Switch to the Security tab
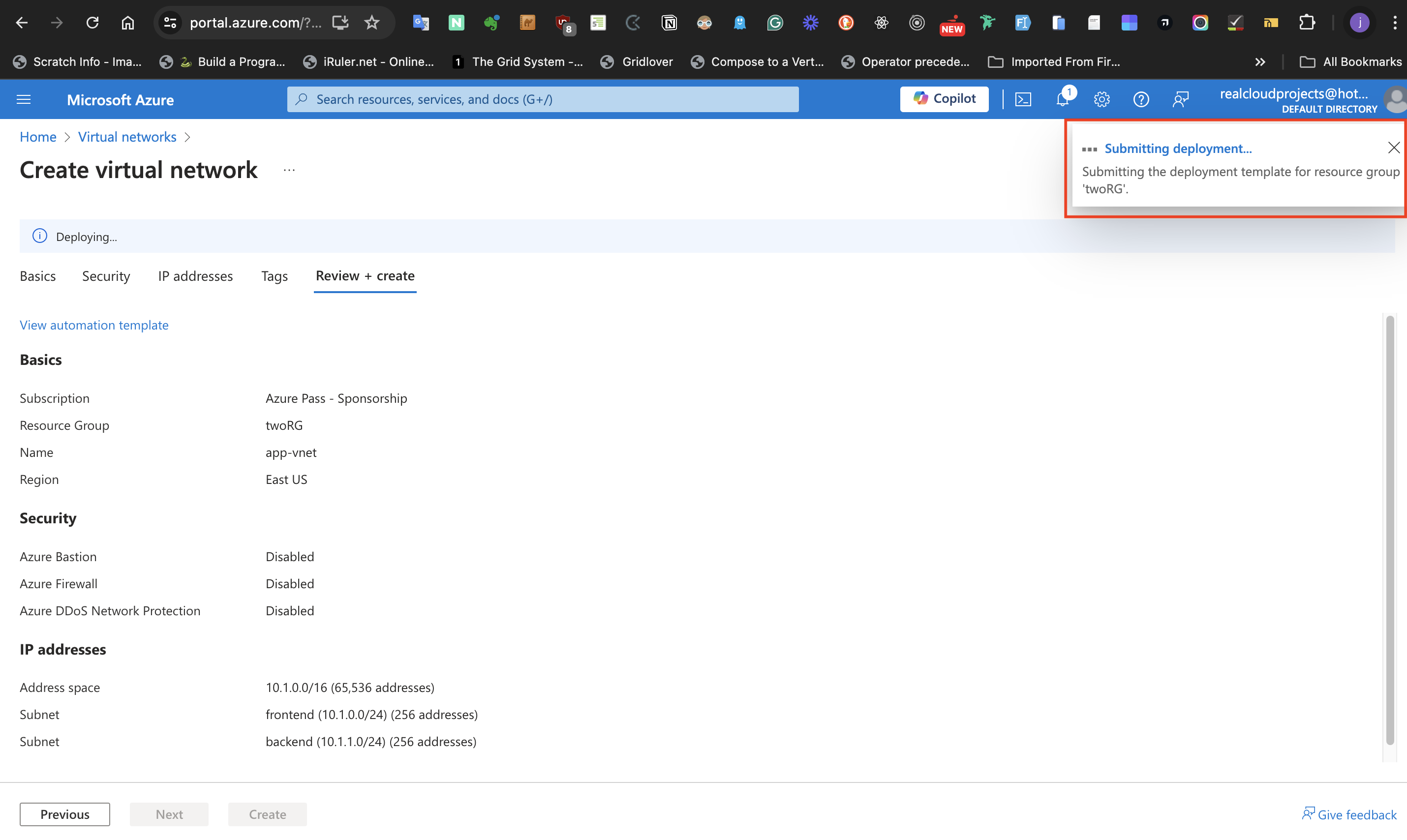The image size is (1407, 840). [x=106, y=276]
